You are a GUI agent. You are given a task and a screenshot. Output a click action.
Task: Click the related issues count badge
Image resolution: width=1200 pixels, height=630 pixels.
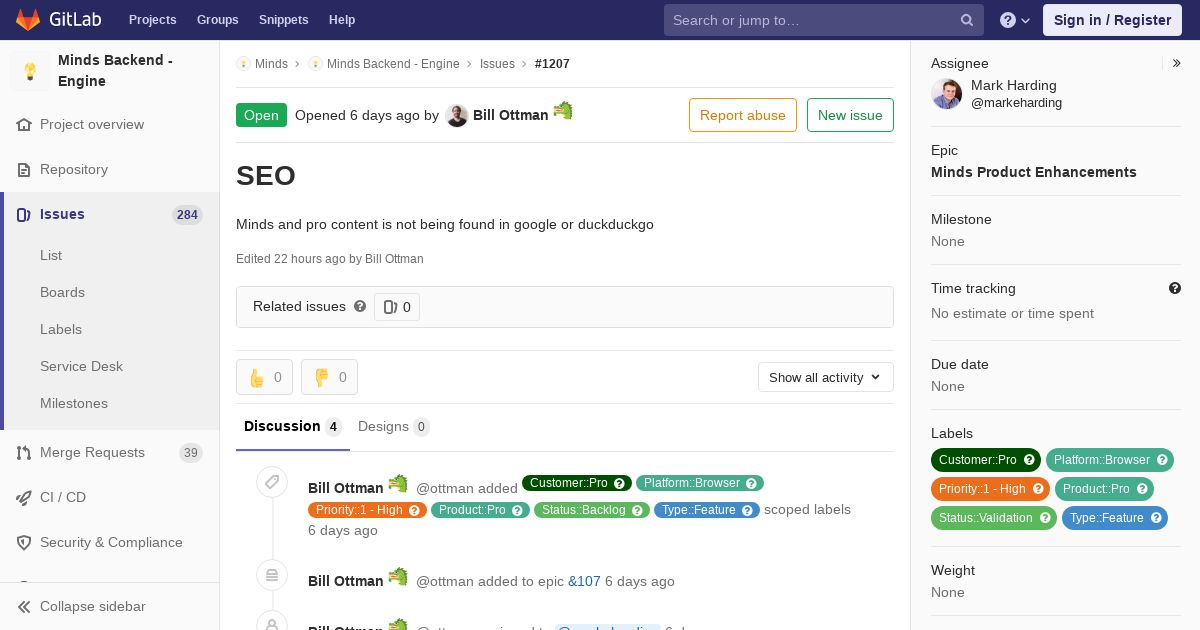pyautogui.click(x=397, y=307)
